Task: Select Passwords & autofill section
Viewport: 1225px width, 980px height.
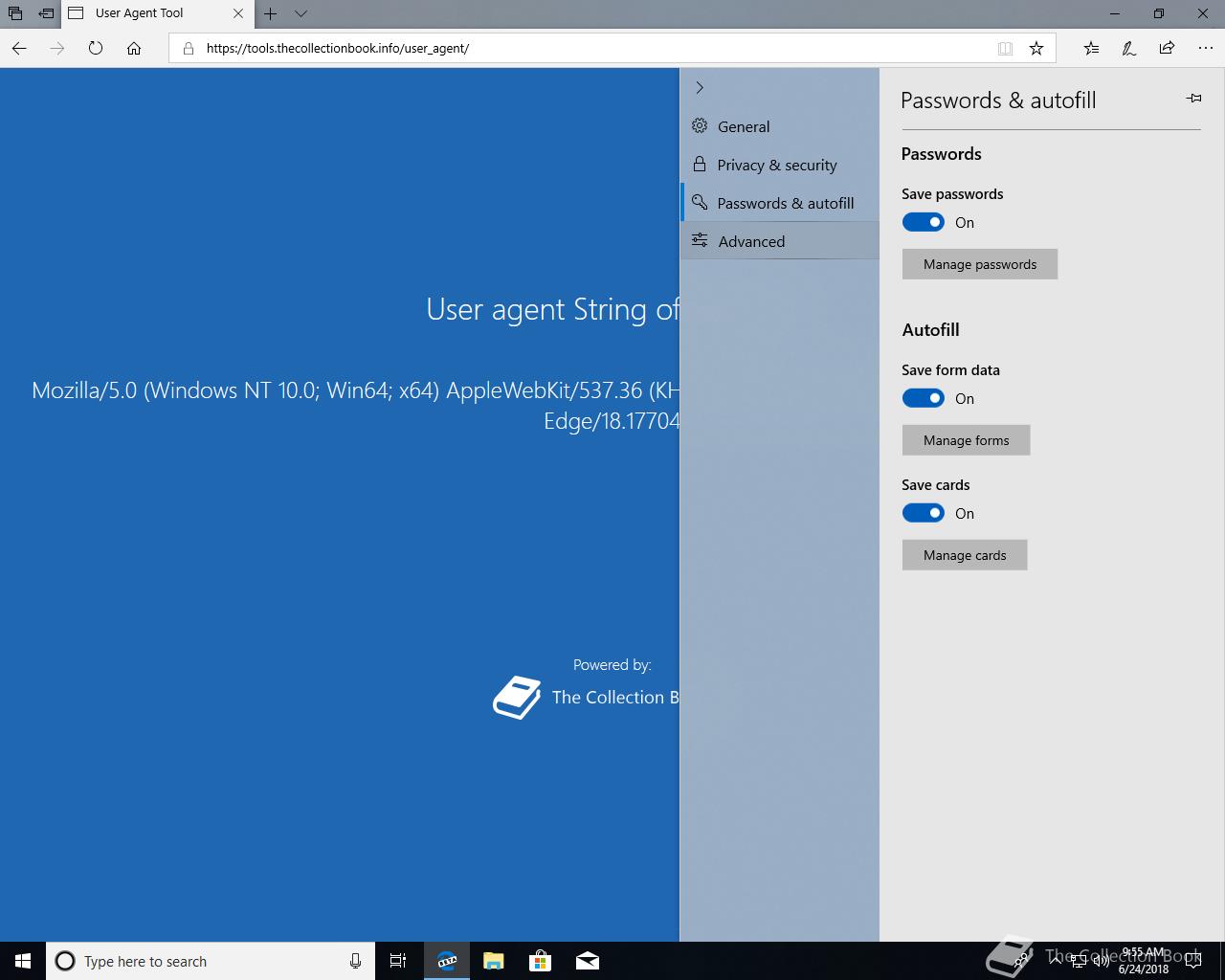Action: click(780, 203)
